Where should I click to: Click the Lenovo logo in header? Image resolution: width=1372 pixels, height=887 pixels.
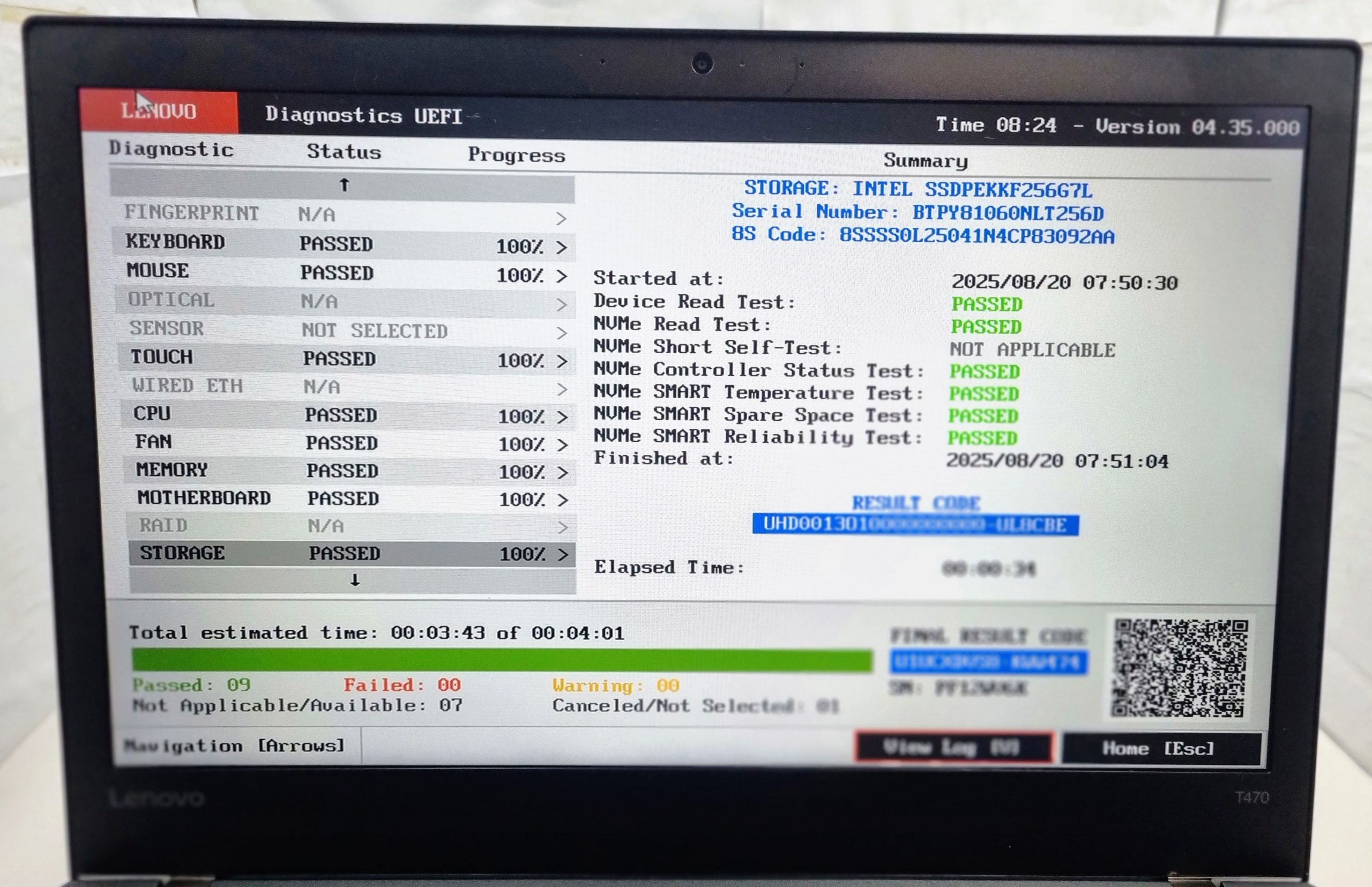(159, 110)
